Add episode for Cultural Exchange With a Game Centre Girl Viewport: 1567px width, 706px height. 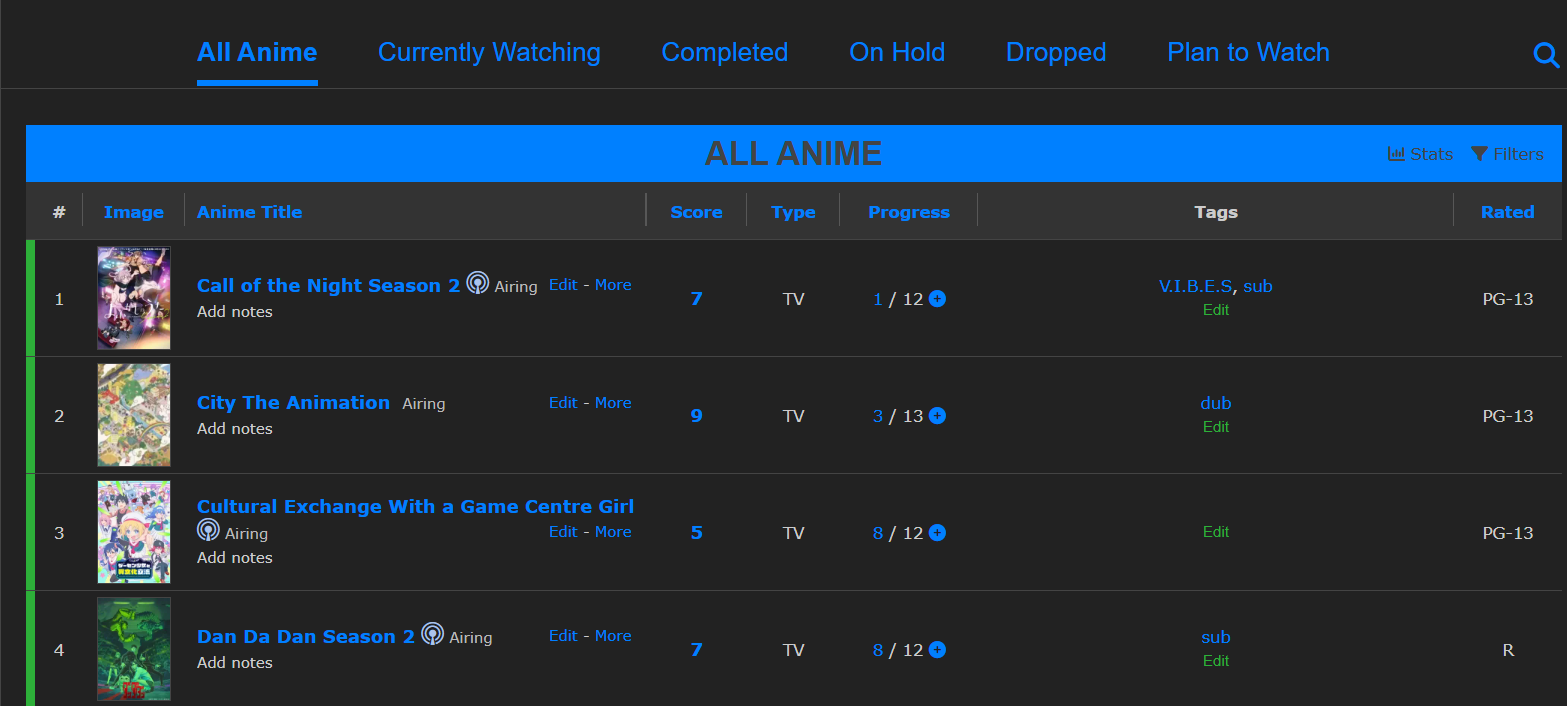[937, 533]
